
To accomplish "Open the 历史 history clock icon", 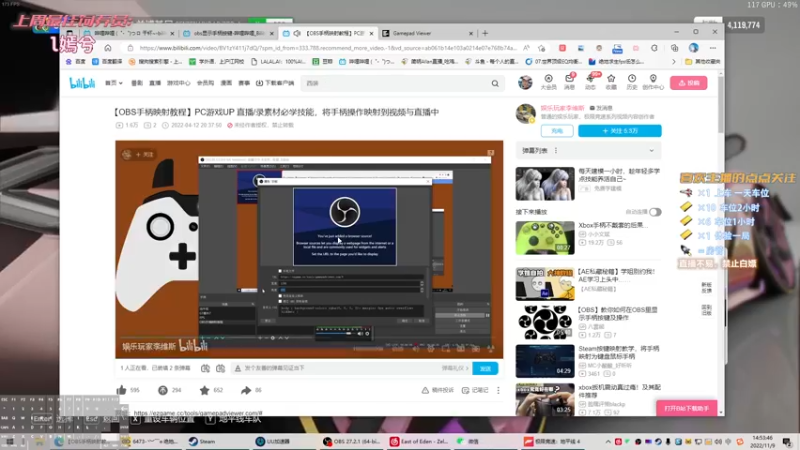I will tap(632, 82).
